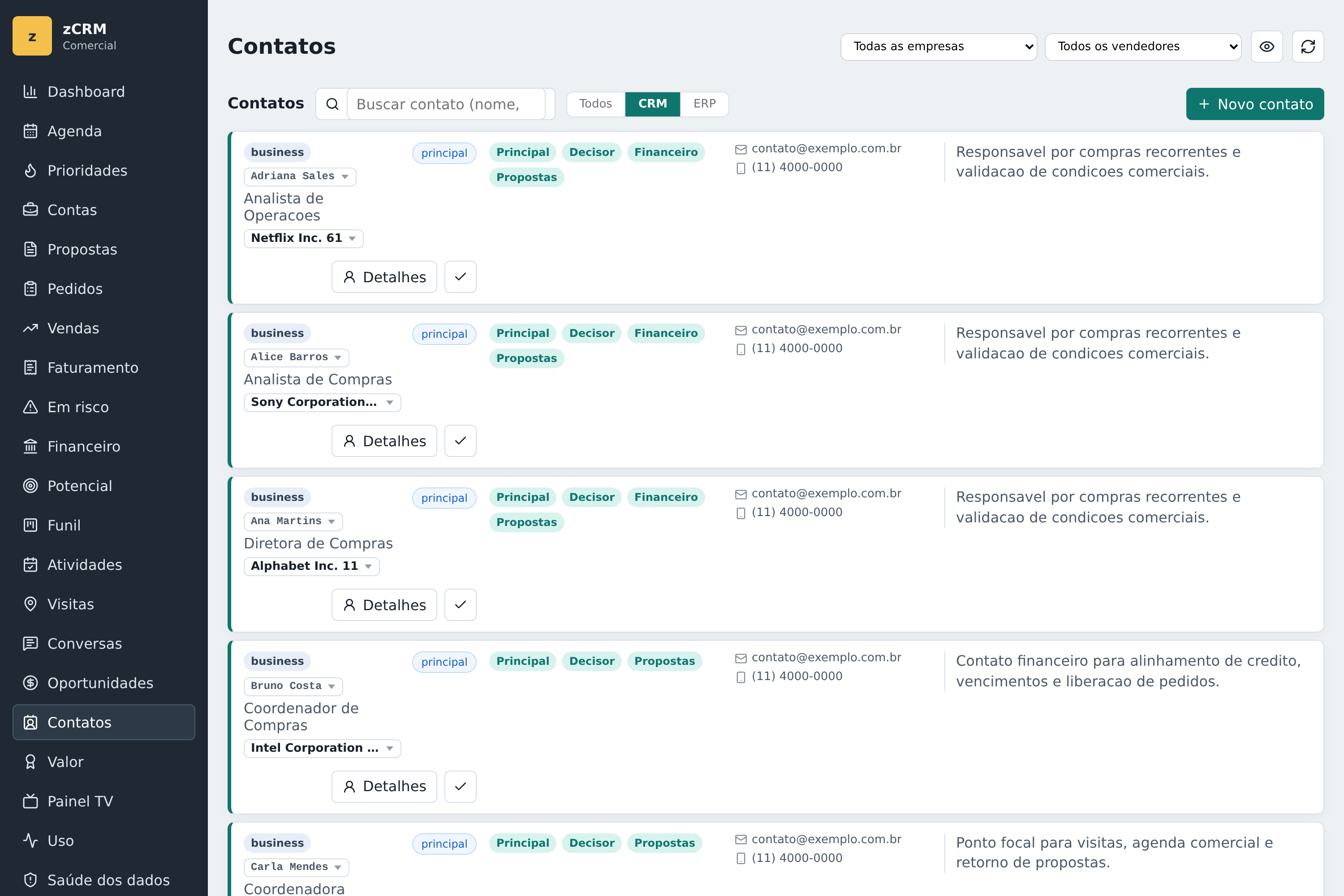The image size is (1344, 896).
Task: Open Oportunidades menu item label
Action: tap(100, 683)
